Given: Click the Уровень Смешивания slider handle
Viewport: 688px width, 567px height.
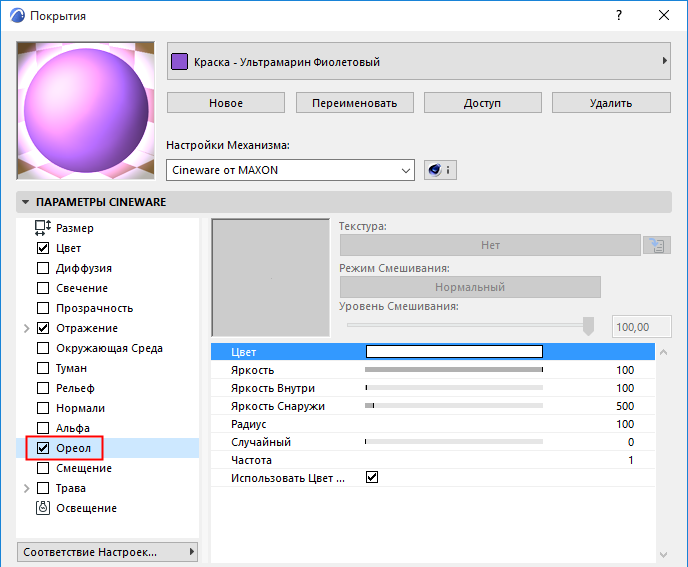Looking at the screenshot, I should pos(588,326).
